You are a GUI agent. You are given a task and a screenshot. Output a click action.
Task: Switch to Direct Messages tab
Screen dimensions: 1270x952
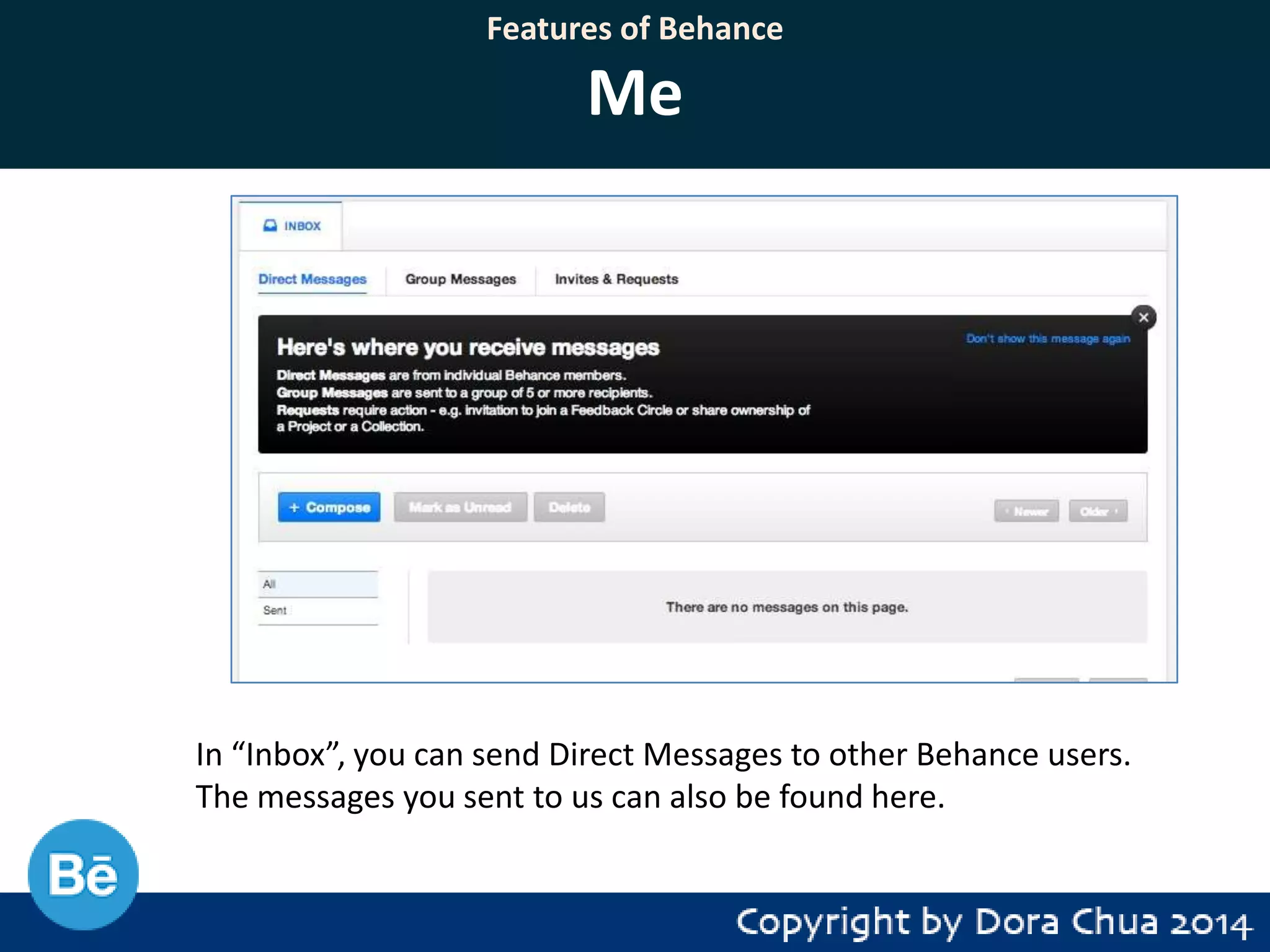[313, 280]
